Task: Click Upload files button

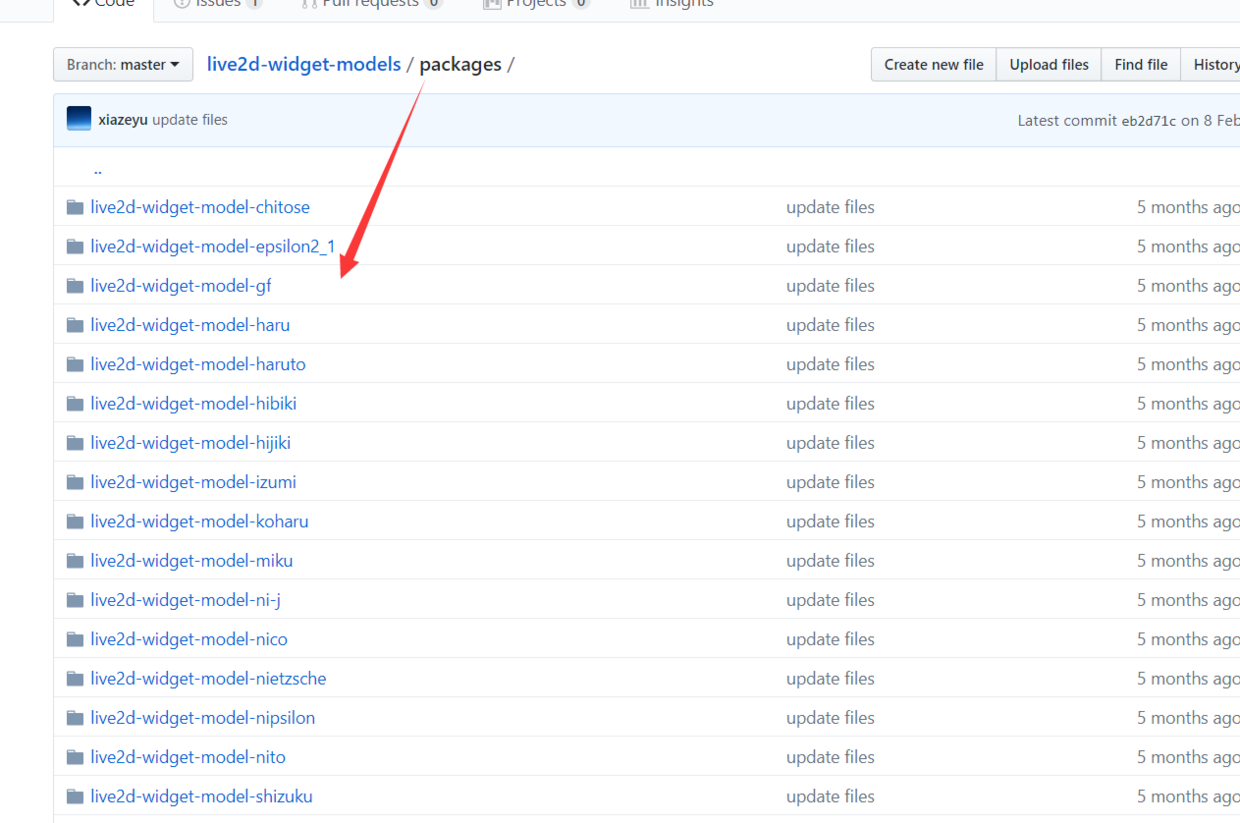Action: [1049, 65]
